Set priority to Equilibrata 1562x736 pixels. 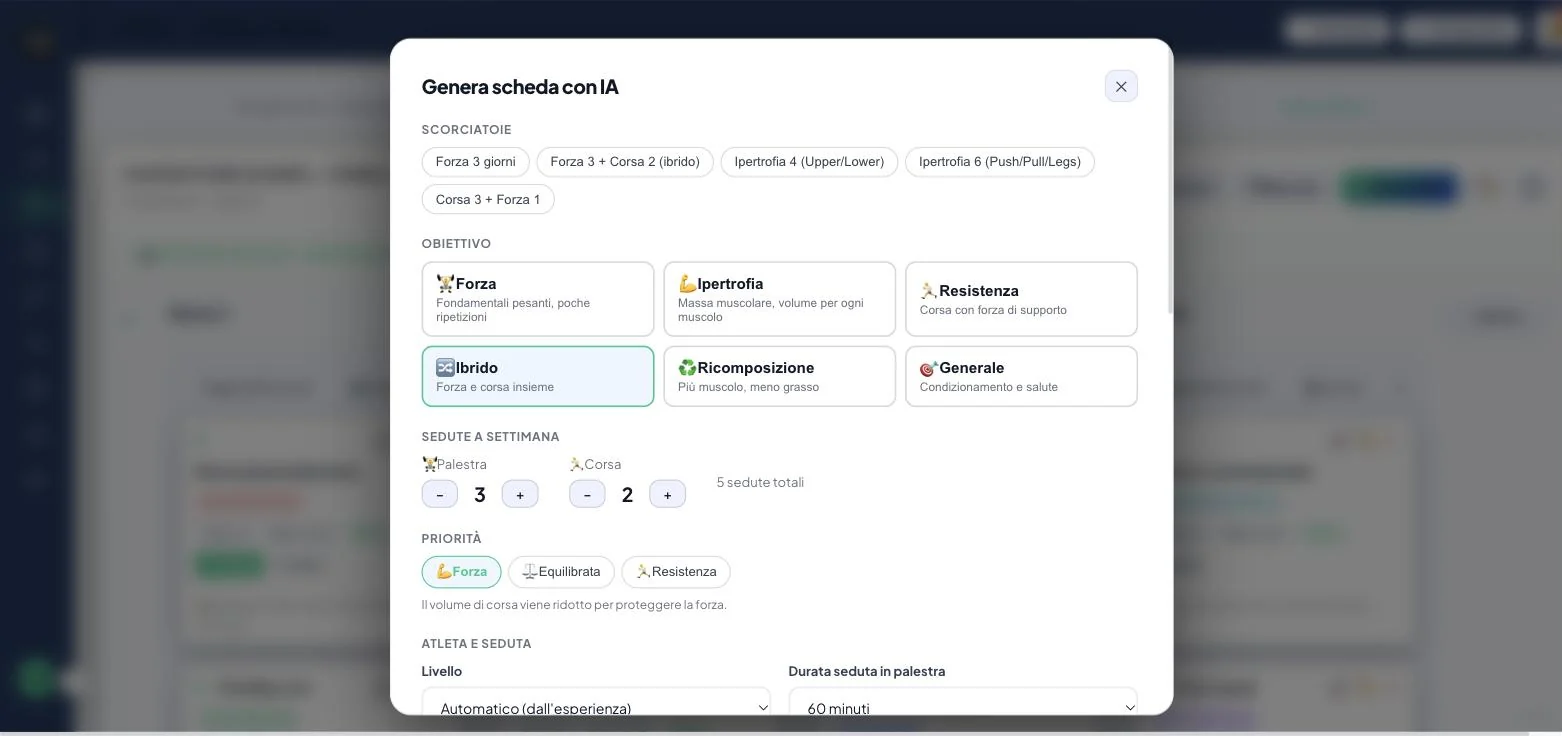pos(561,572)
